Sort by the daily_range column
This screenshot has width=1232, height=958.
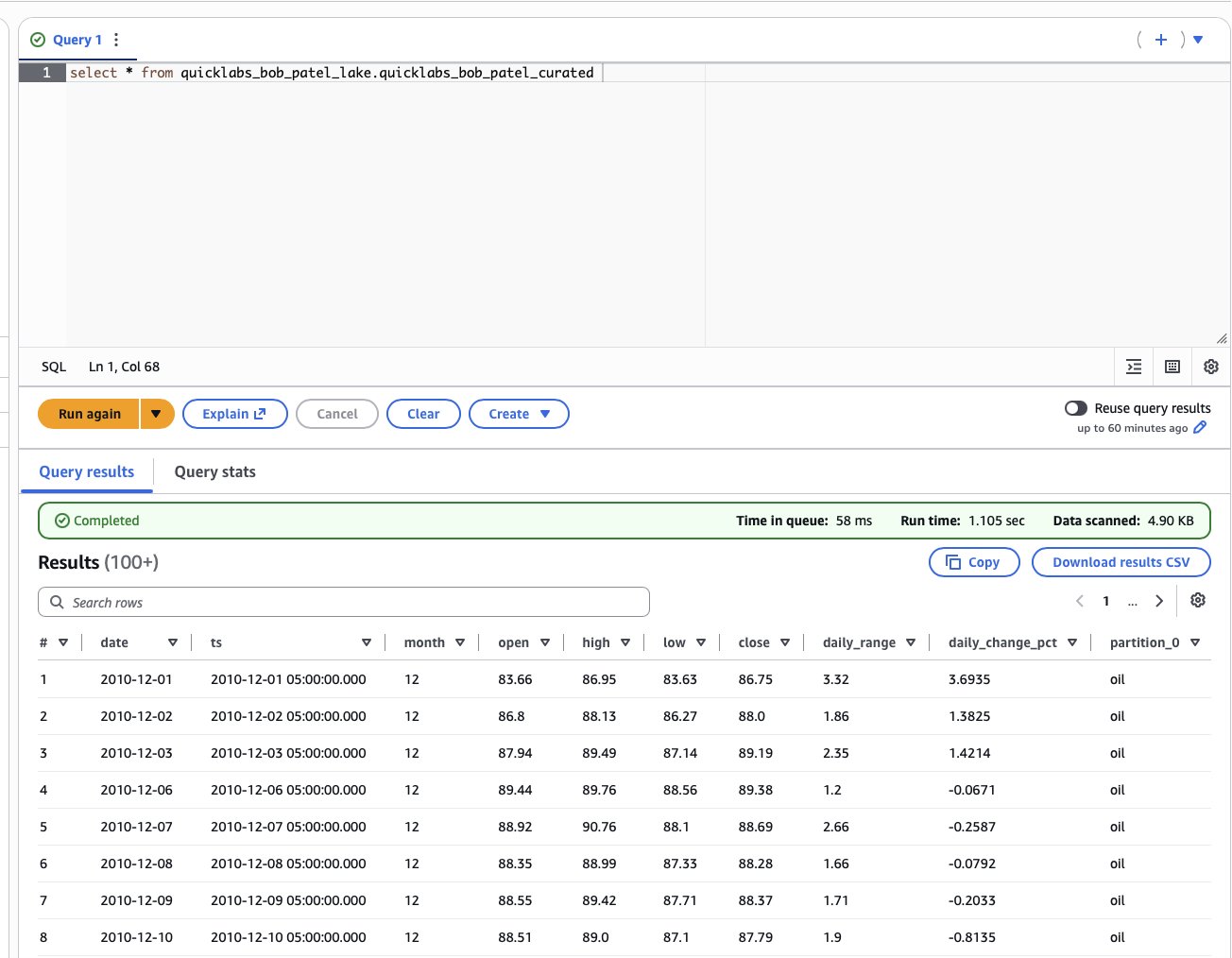point(911,642)
